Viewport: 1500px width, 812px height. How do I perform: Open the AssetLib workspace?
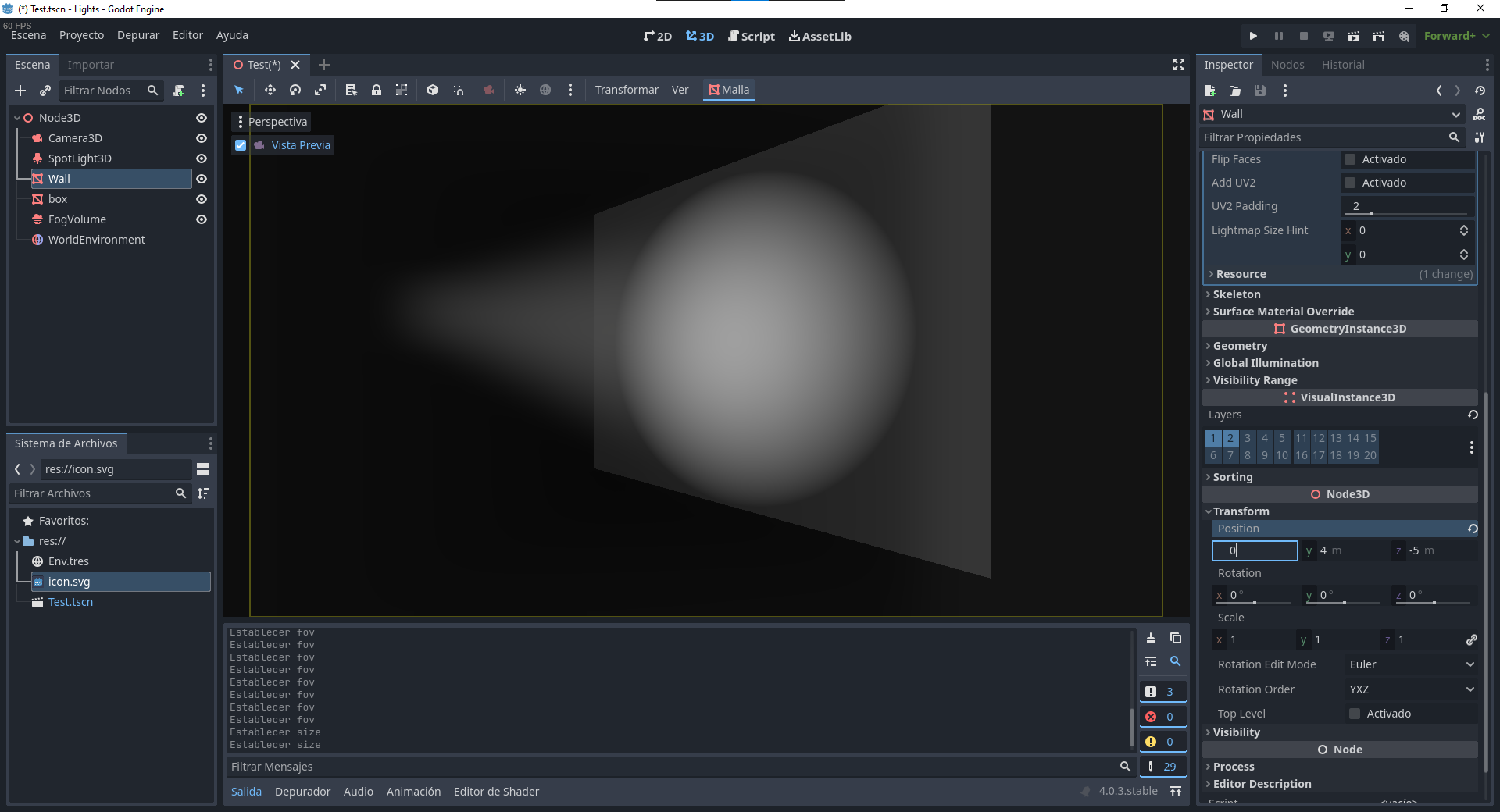click(820, 36)
